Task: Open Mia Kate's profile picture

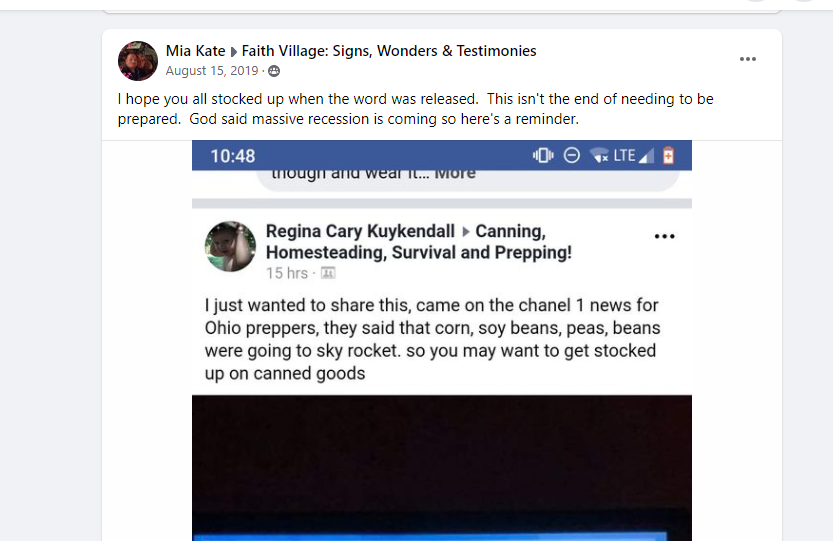Action: pos(138,61)
